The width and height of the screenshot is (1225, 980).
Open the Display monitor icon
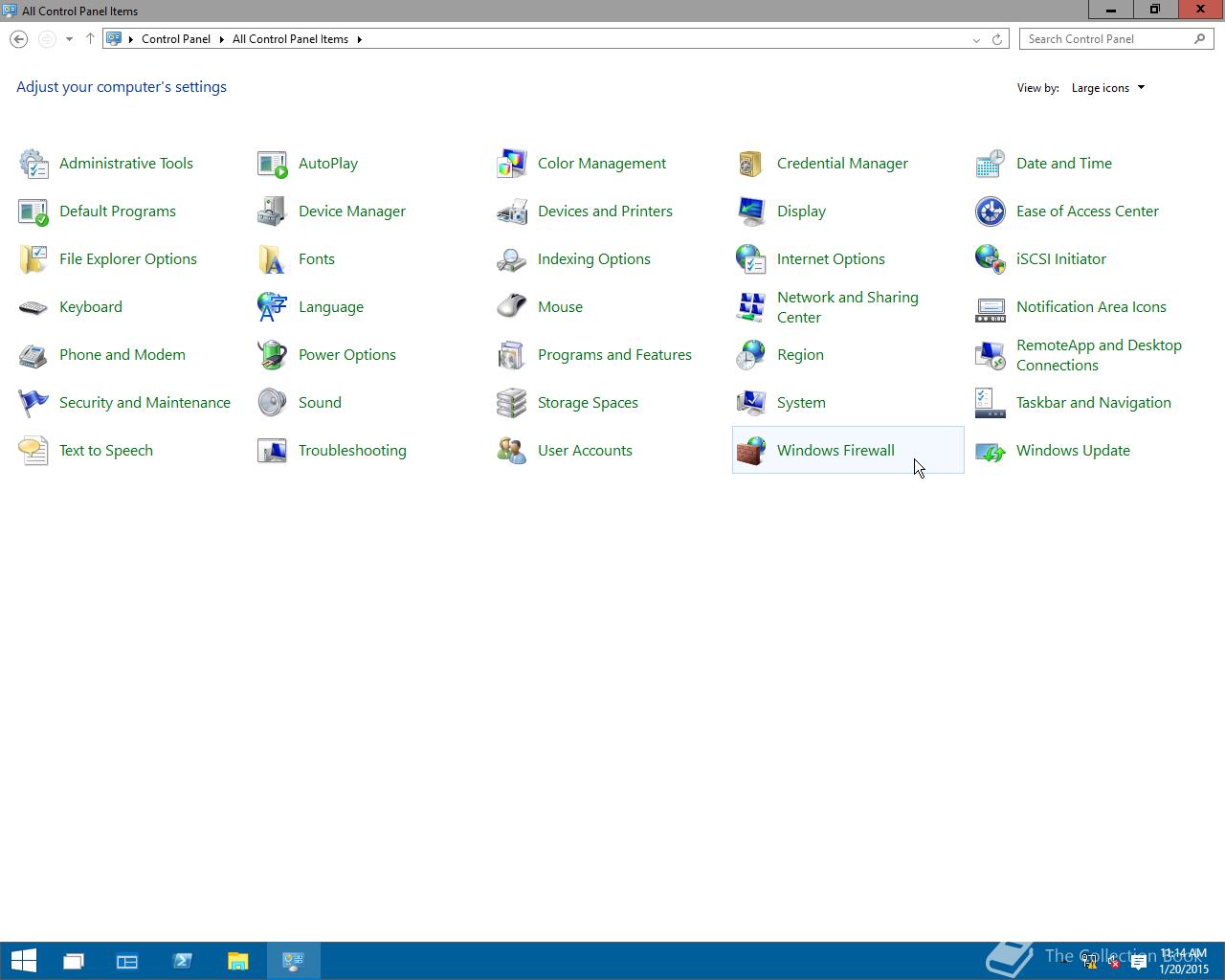(x=751, y=212)
